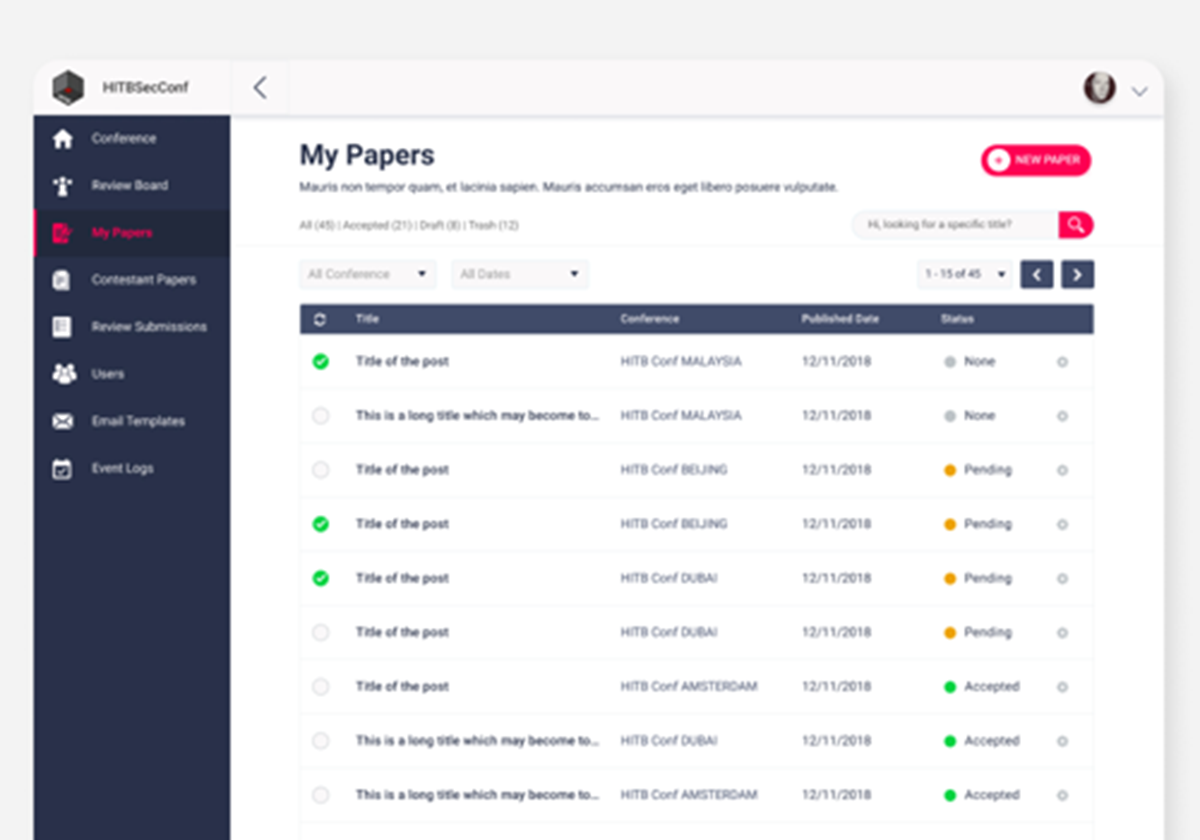Viewport: 1200px width, 840px height.
Task: Uncheck the second BEIJING row checkbox
Action: [x=320, y=524]
